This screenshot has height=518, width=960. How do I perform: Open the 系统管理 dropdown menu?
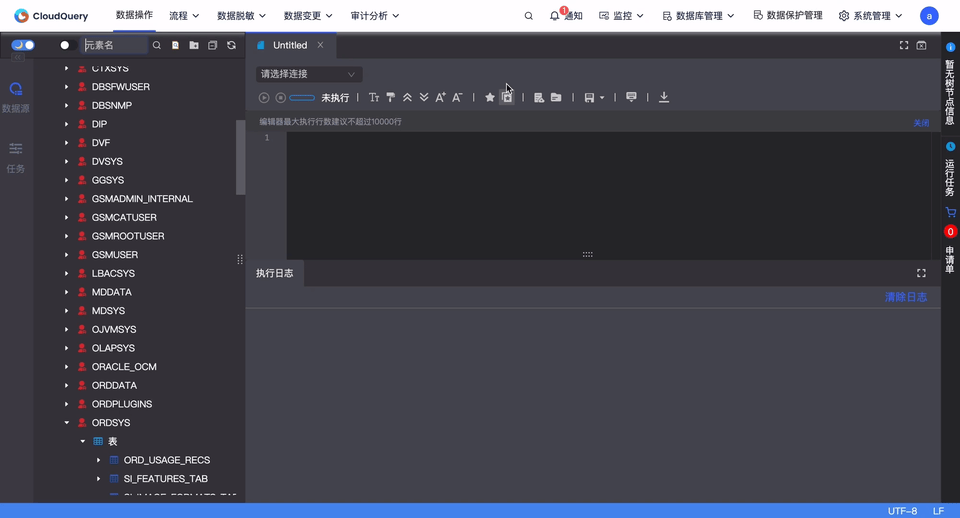click(x=871, y=16)
